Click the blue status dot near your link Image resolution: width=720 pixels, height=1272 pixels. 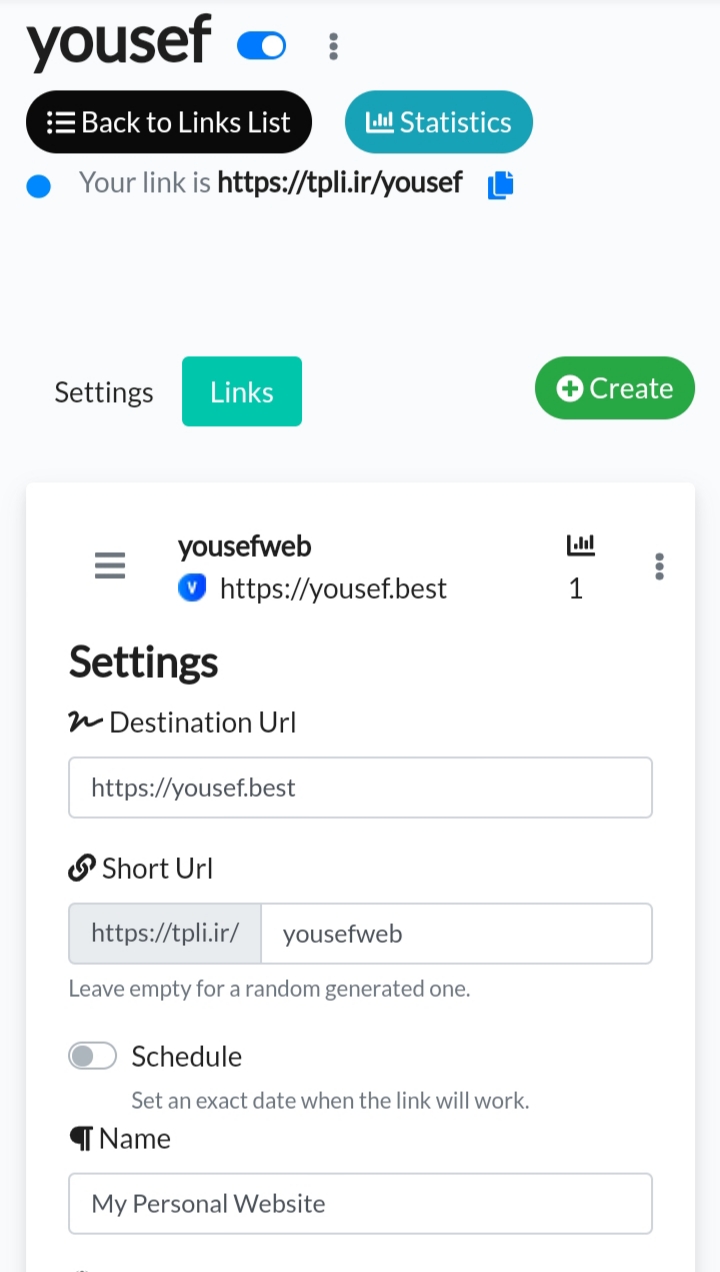38,187
